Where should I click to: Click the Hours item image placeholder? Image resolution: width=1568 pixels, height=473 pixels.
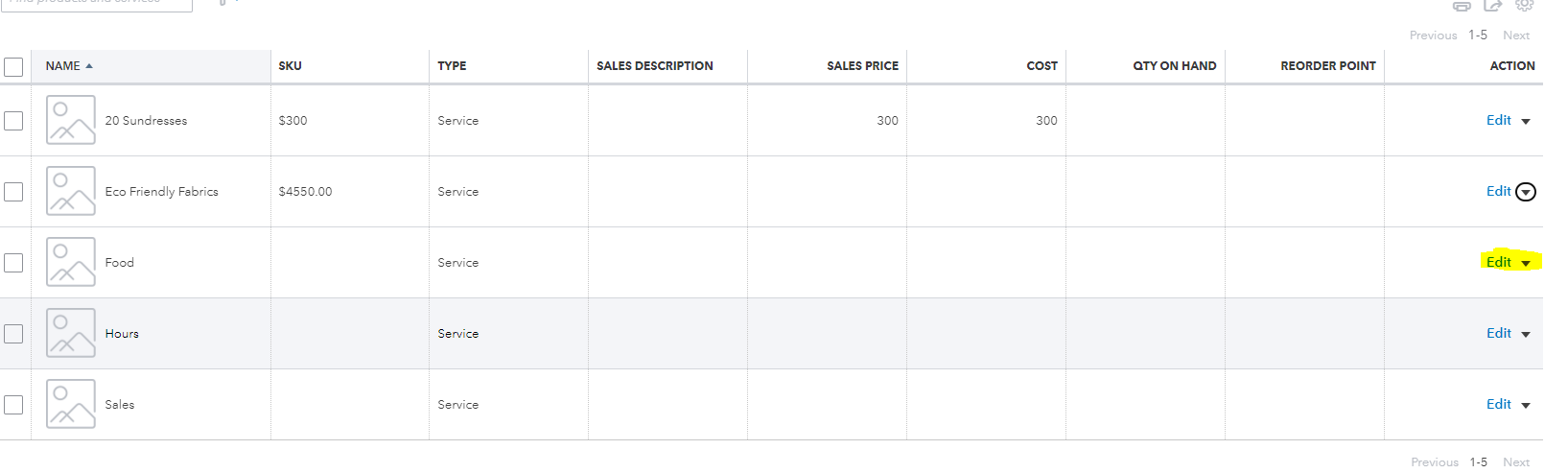(x=71, y=333)
